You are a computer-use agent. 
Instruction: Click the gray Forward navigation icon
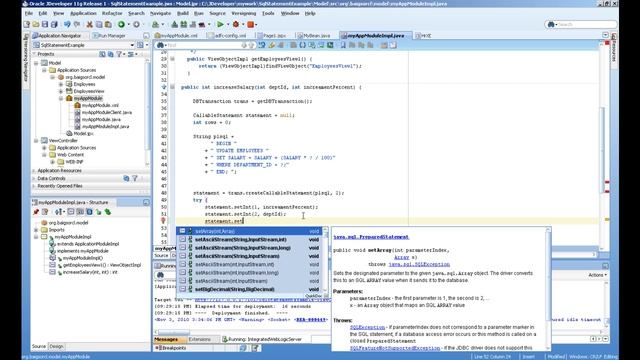pos(137,24)
